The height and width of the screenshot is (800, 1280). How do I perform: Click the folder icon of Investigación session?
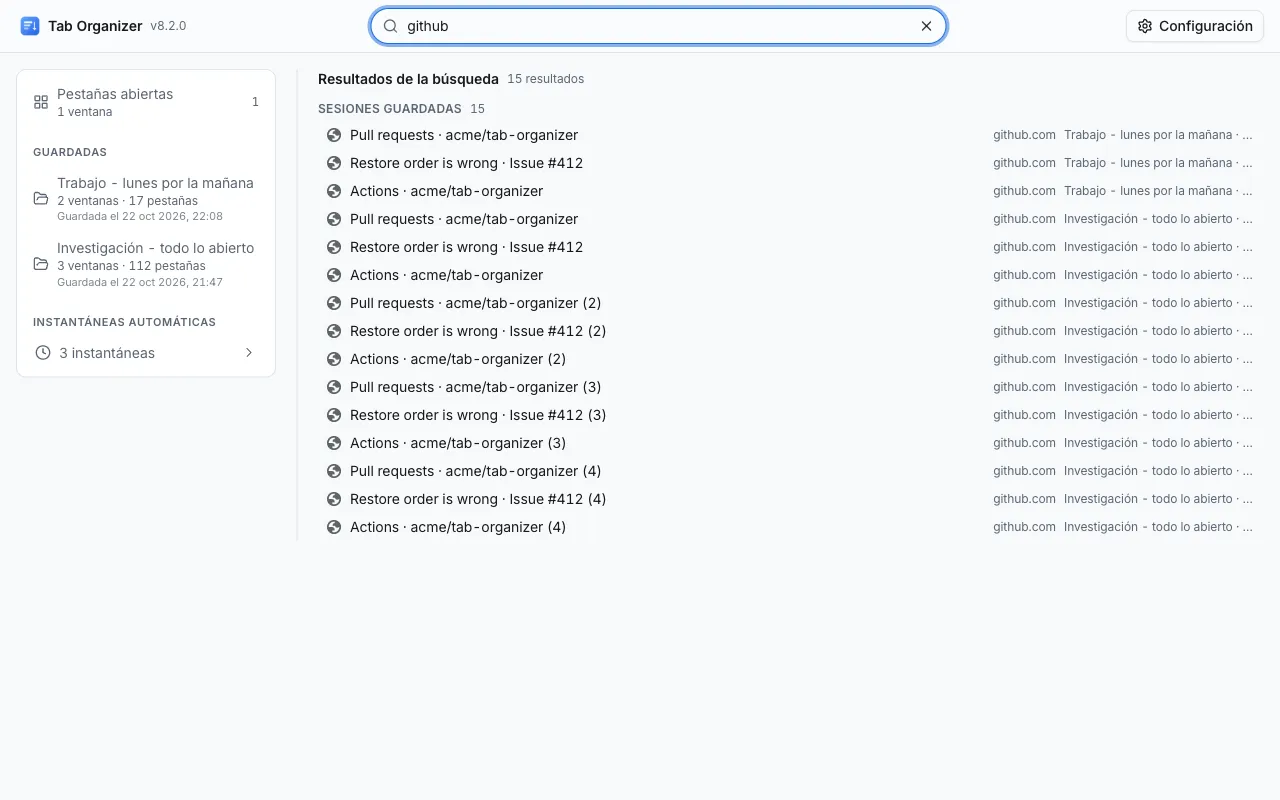[x=41, y=264]
